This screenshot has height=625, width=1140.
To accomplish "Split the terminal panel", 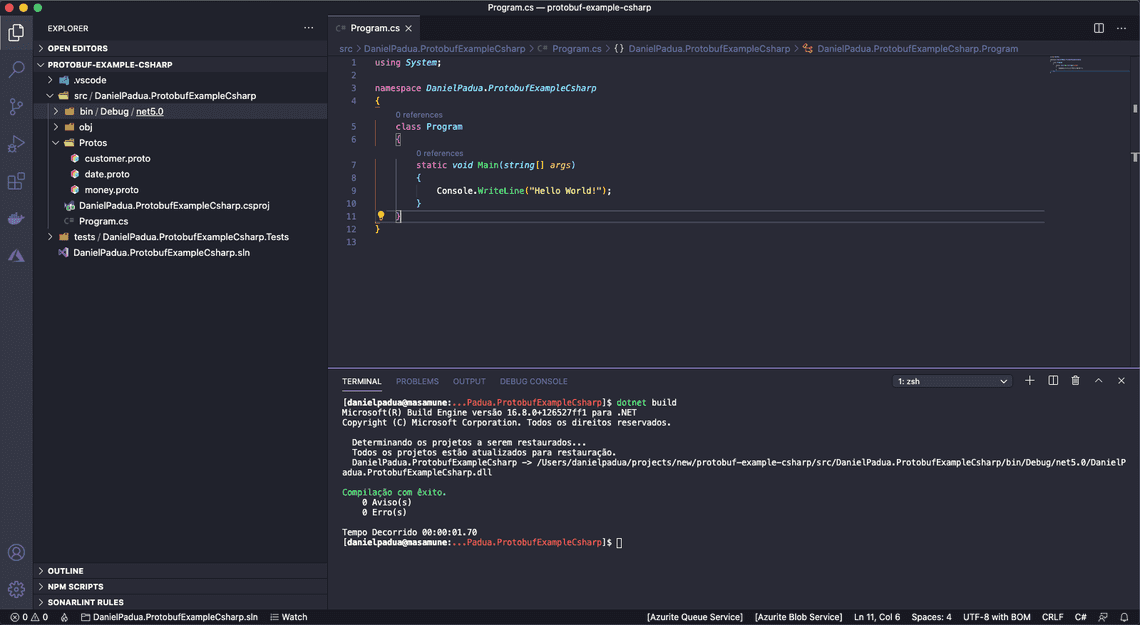I will pyautogui.click(x=1052, y=380).
